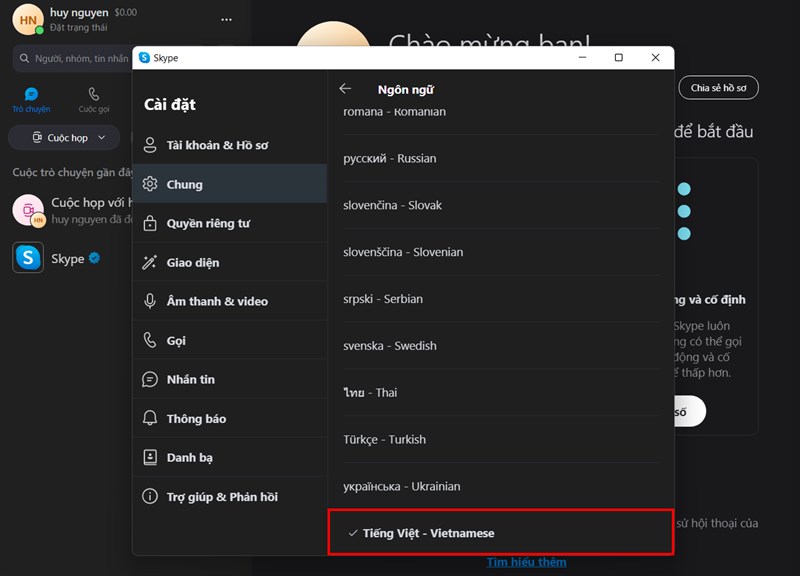
Task: Go back from Ngôn ngữ settings
Action: click(x=347, y=88)
